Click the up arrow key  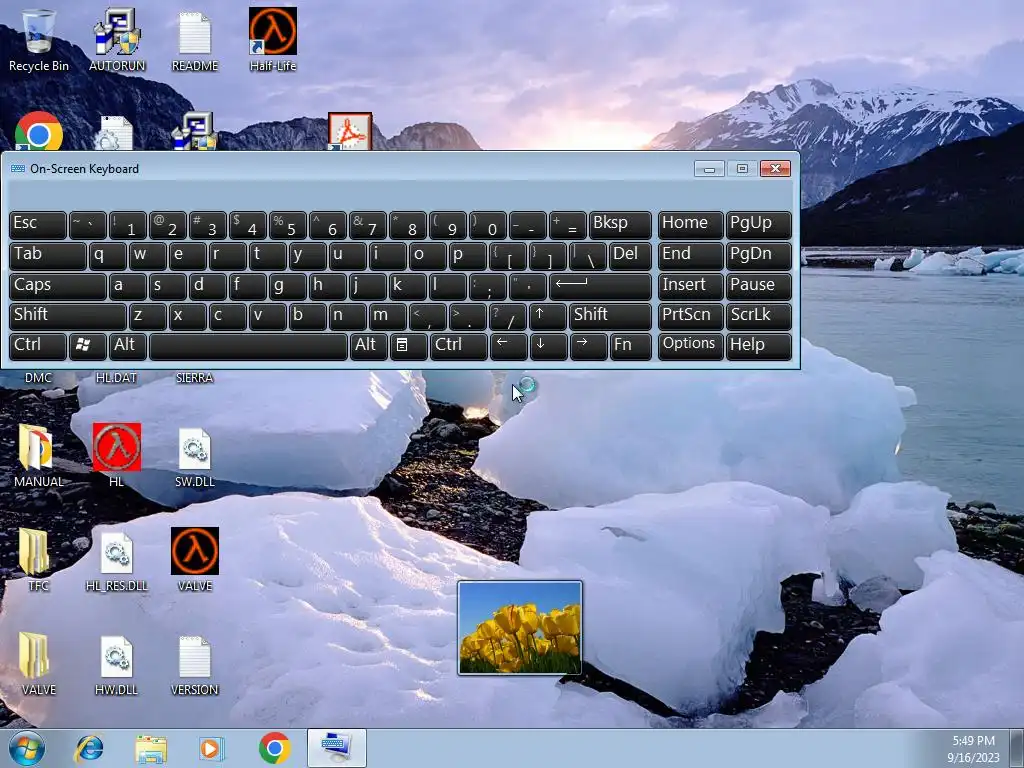click(547, 316)
